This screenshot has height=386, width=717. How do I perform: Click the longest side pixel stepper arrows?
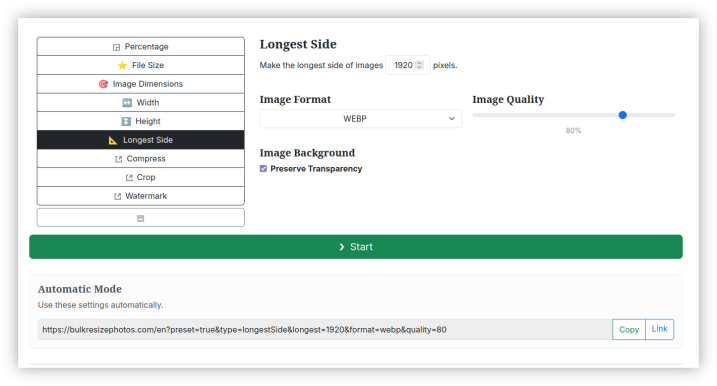(419, 65)
